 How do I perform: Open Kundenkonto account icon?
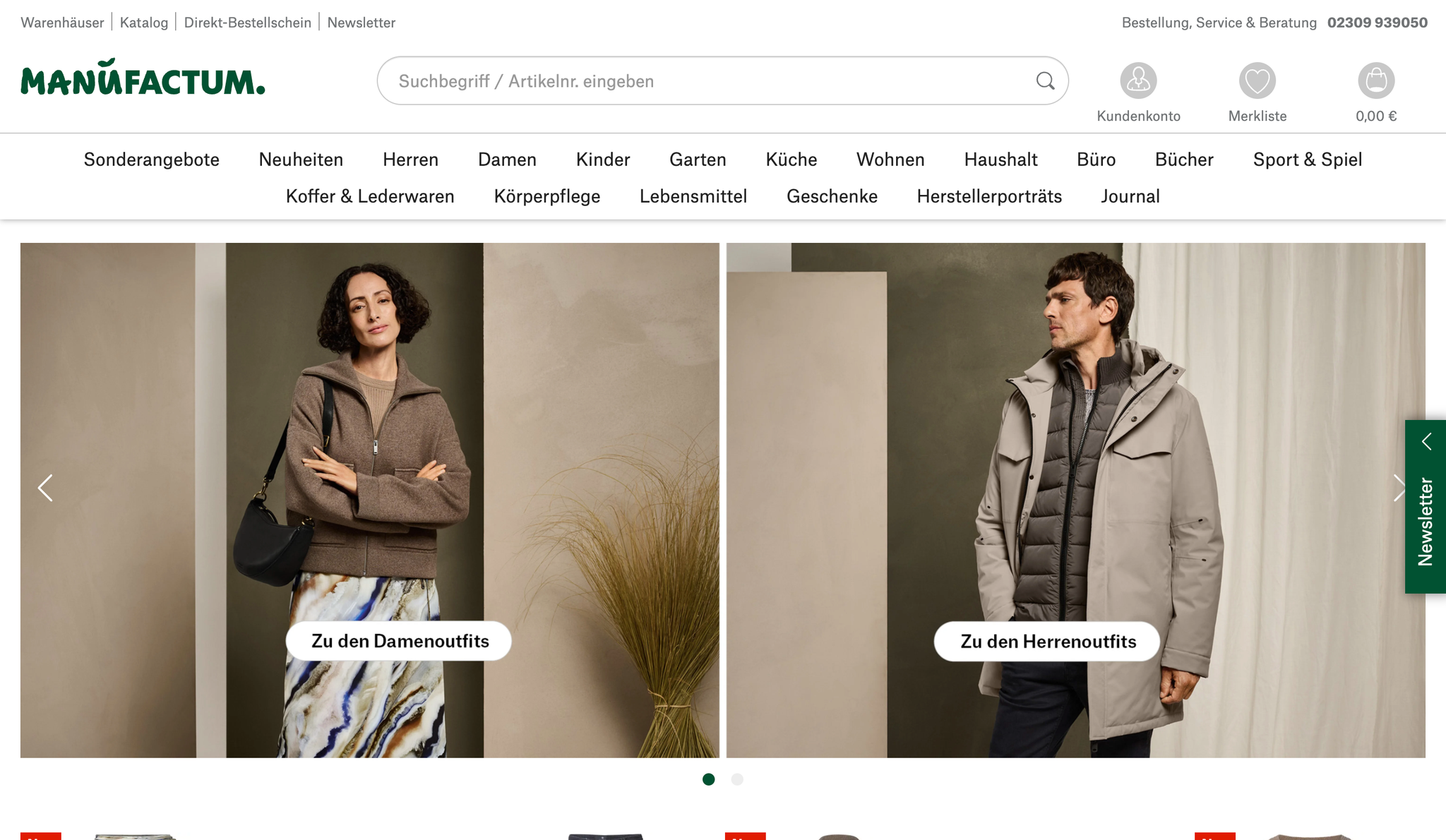[1138, 80]
